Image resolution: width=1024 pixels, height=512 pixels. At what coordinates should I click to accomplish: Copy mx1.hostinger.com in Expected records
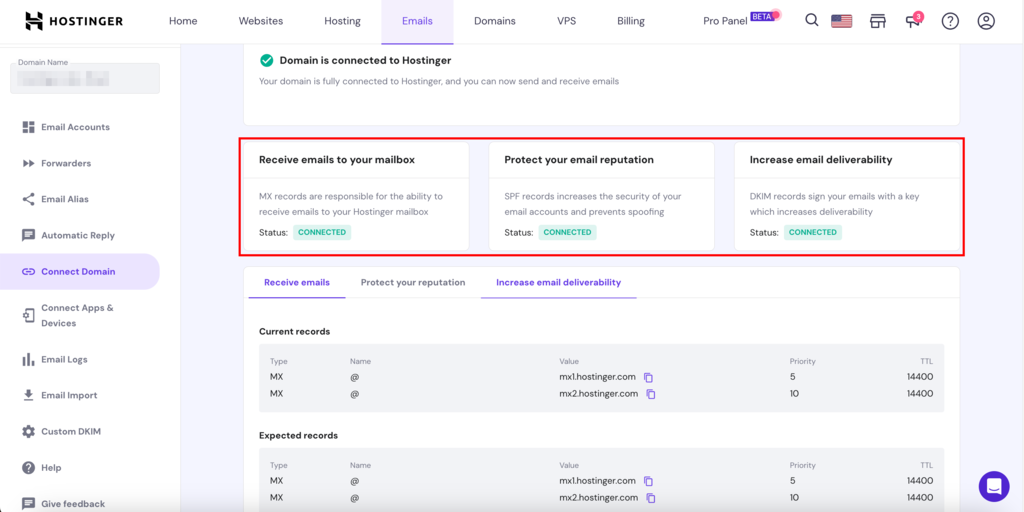649,482
